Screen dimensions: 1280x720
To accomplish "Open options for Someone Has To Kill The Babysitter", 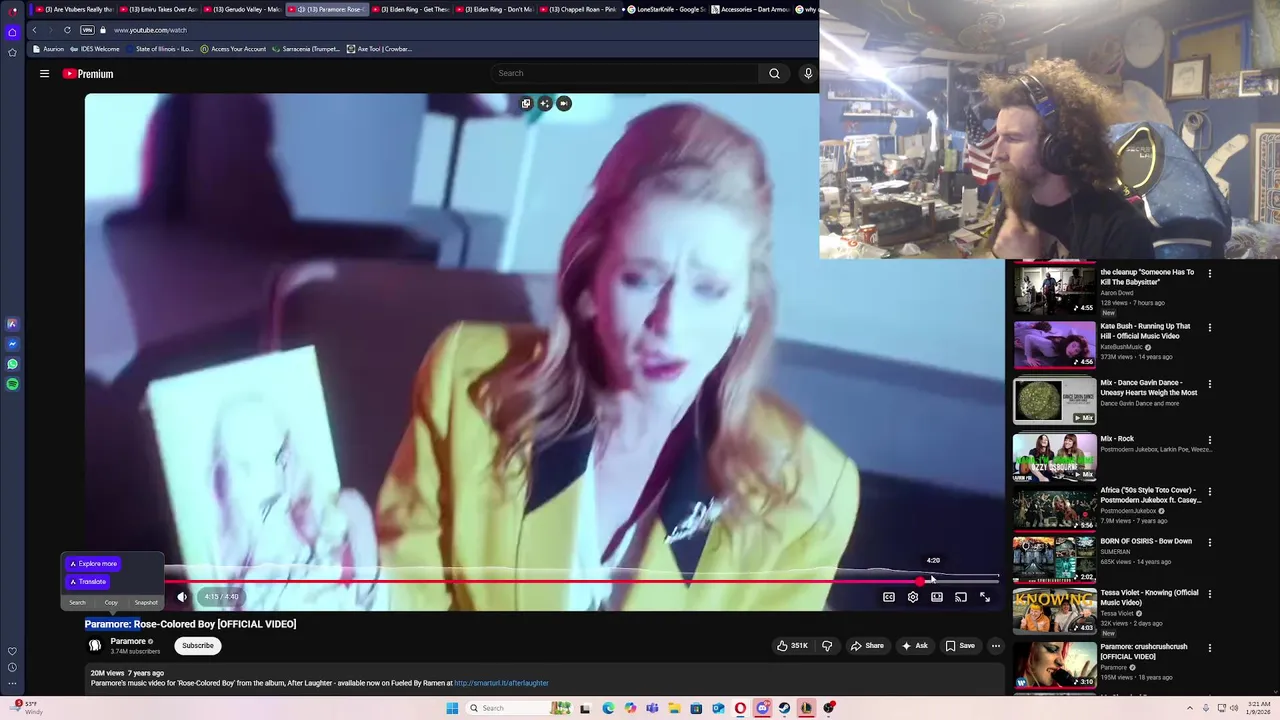I will point(1209,273).
